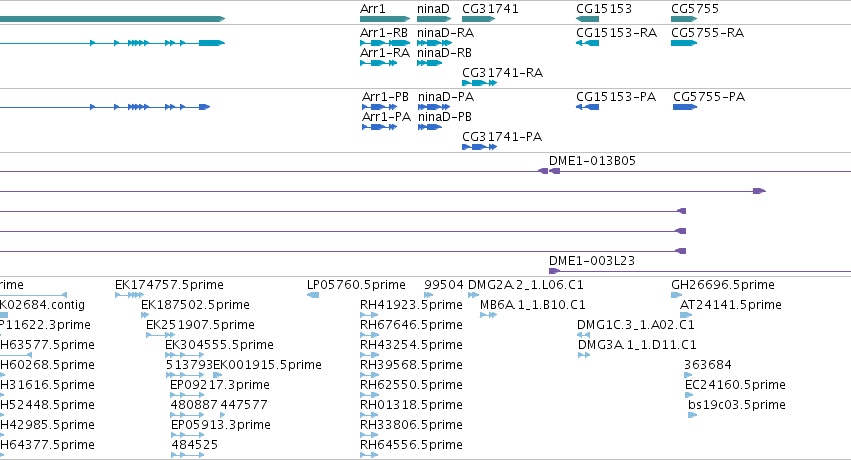Select DMG2A.2_1.L06.C1 feature
This screenshot has height=460, width=851.
tap(525, 285)
